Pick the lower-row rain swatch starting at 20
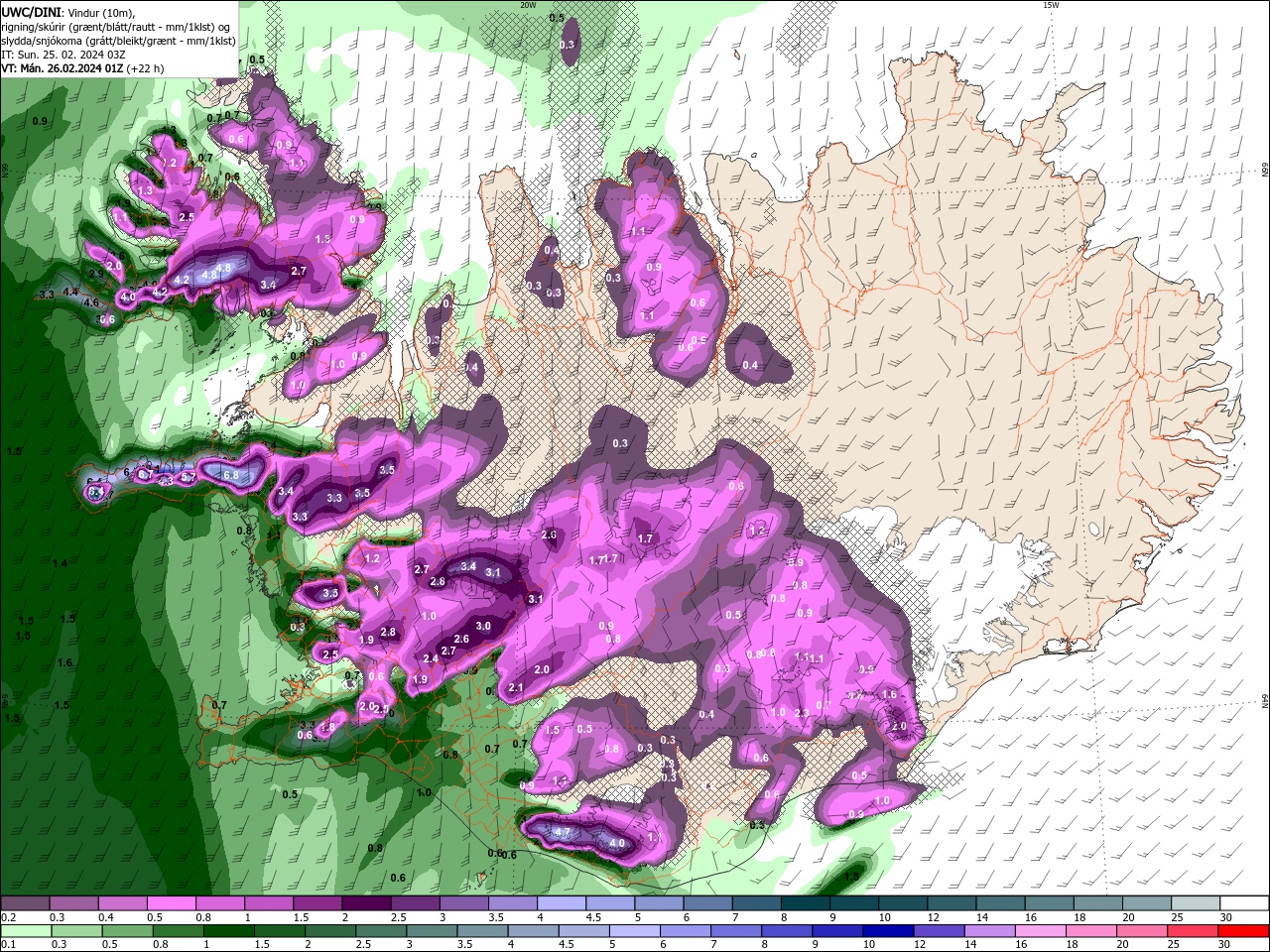 click(x=1143, y=931)
